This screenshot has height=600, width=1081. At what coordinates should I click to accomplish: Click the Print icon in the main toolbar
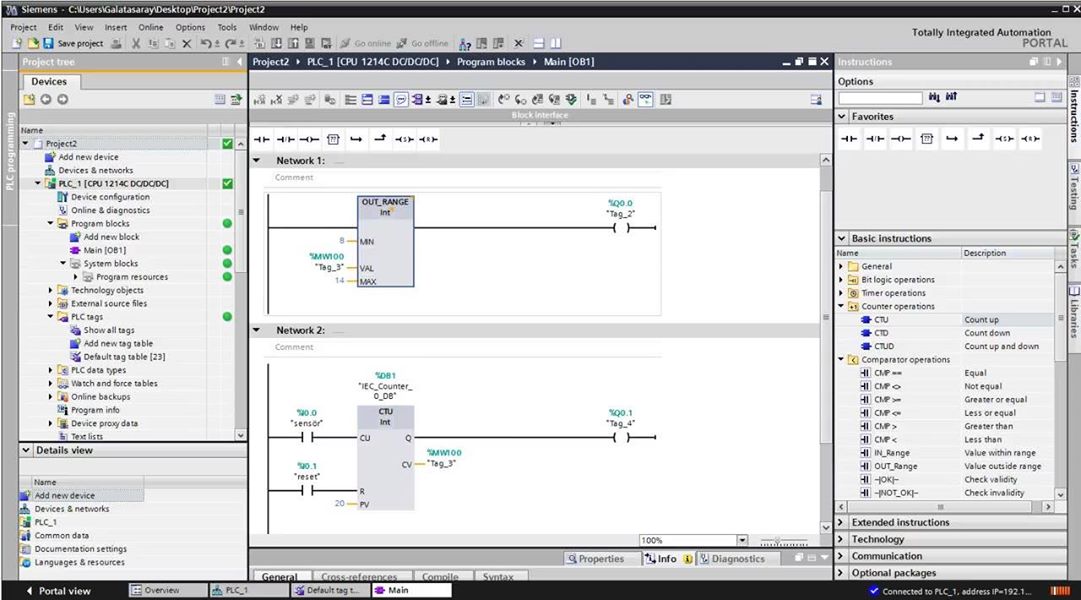click(117, 43)
